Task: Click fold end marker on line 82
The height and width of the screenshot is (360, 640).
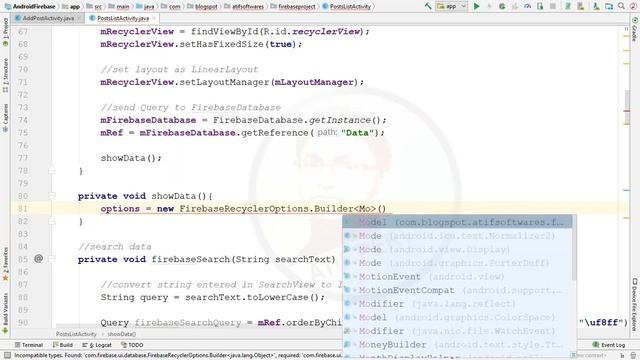Action: coord(52,221)
